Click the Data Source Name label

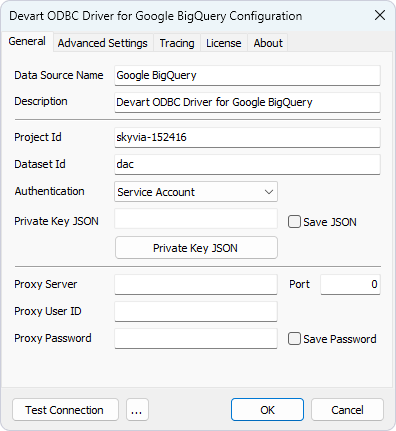coord(59,75)
